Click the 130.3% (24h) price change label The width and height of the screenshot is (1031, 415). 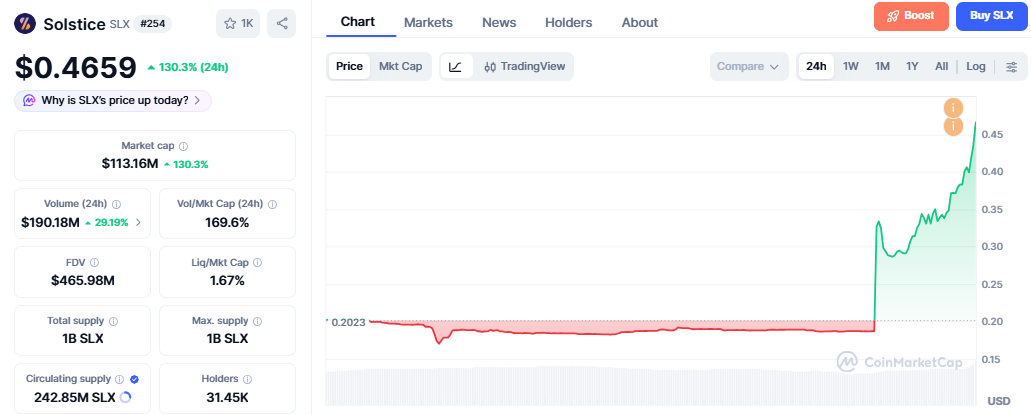click(x=187, y=67)
